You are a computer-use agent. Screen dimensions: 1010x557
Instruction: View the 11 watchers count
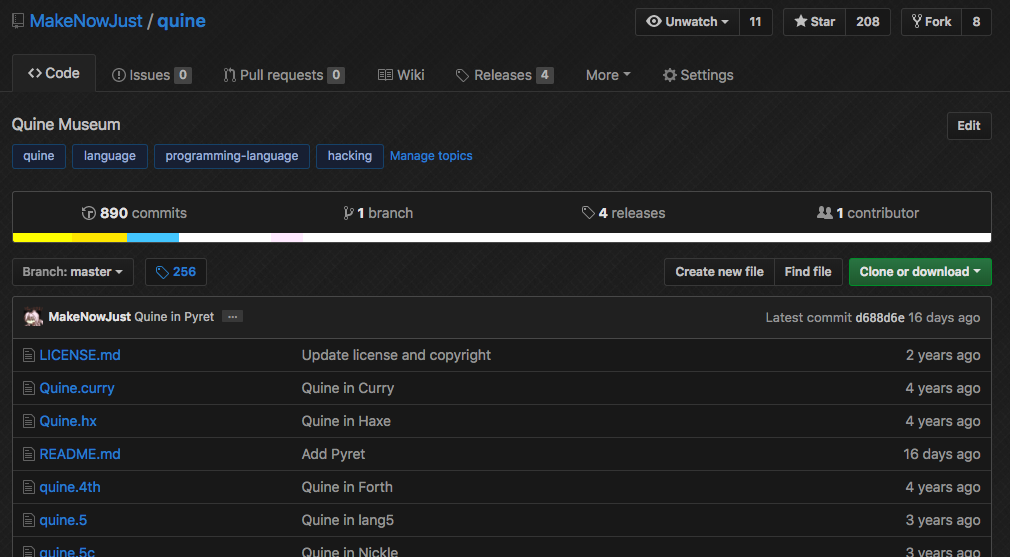pyautogui.click(x=756, y=22)
